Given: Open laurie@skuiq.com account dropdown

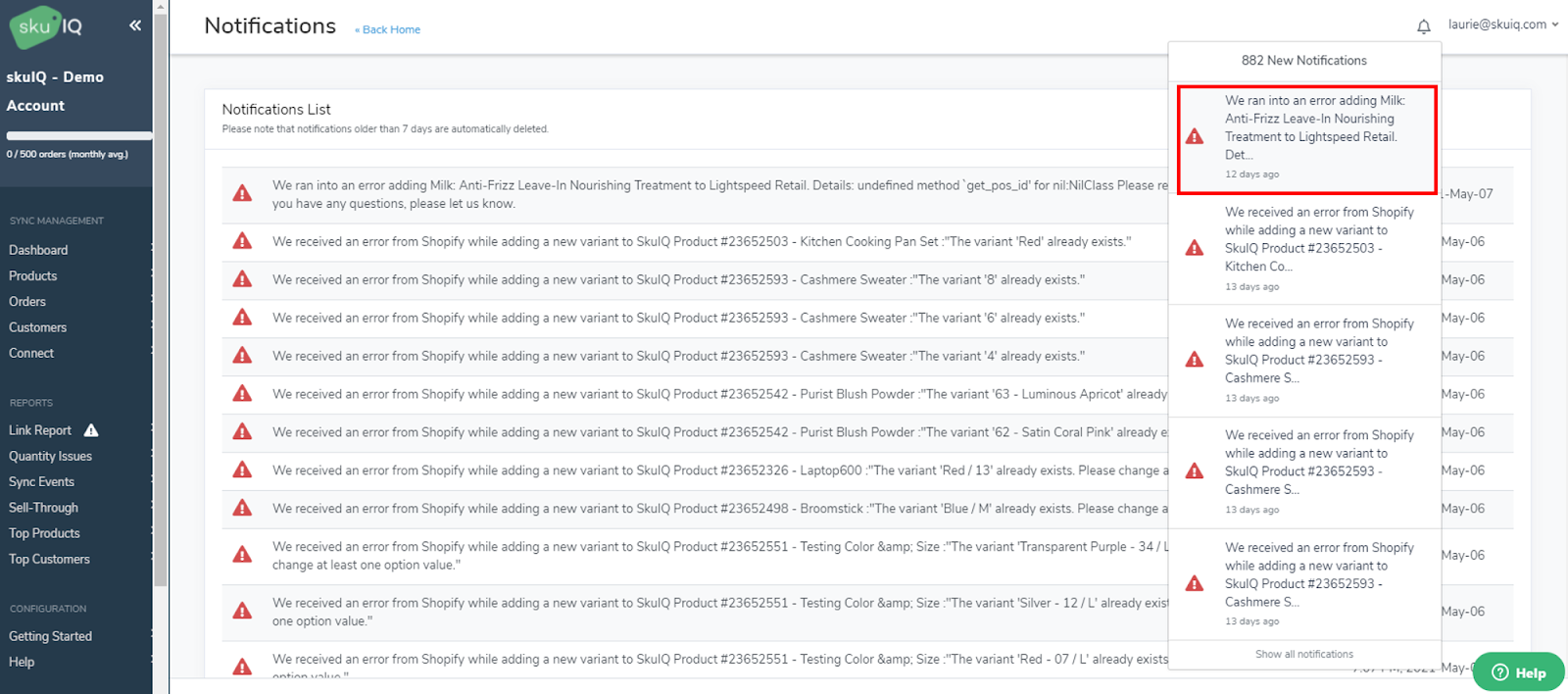Looking at the screenshot, I should (1502, 25).
